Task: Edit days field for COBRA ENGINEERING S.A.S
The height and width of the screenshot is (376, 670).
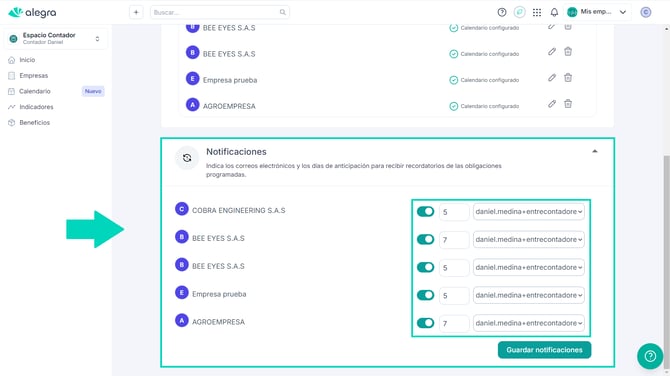Action: coord(454,212)
